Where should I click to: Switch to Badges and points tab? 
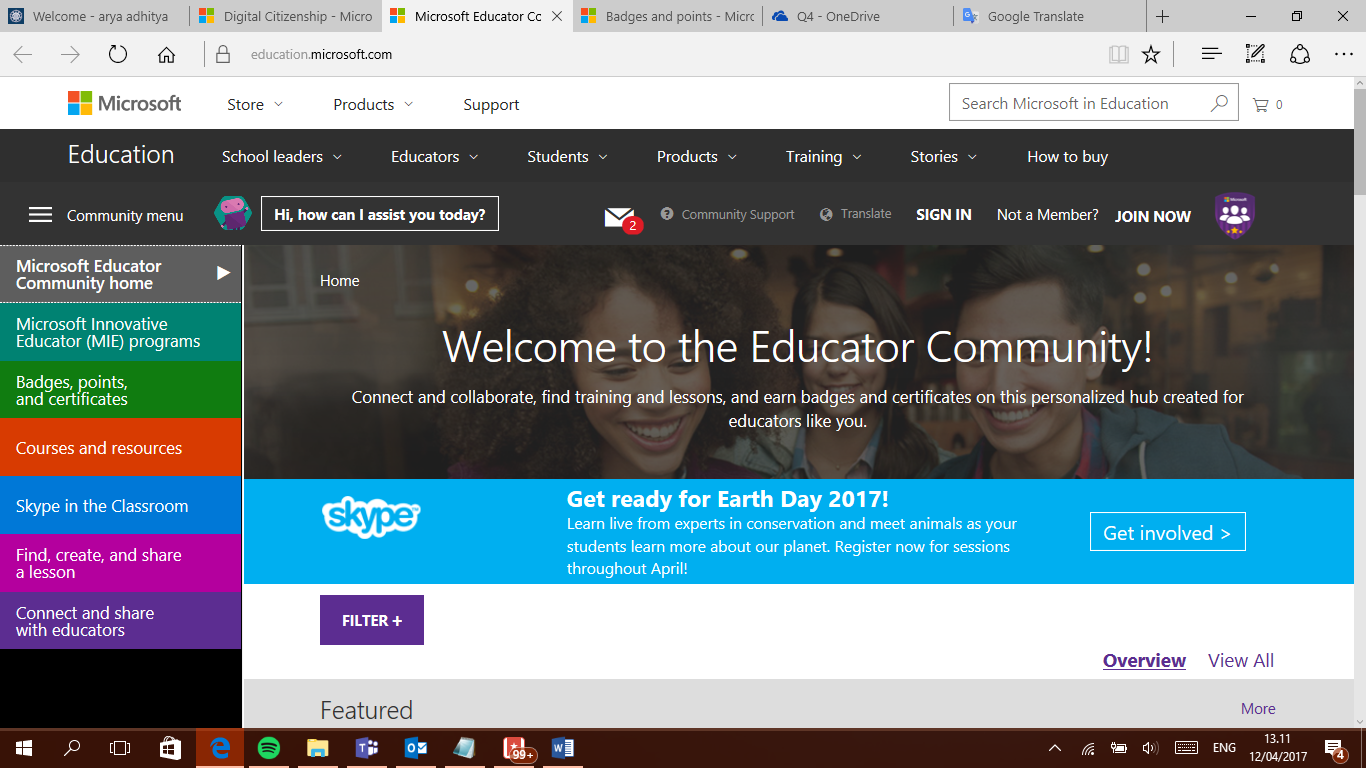tap(667, 16)
